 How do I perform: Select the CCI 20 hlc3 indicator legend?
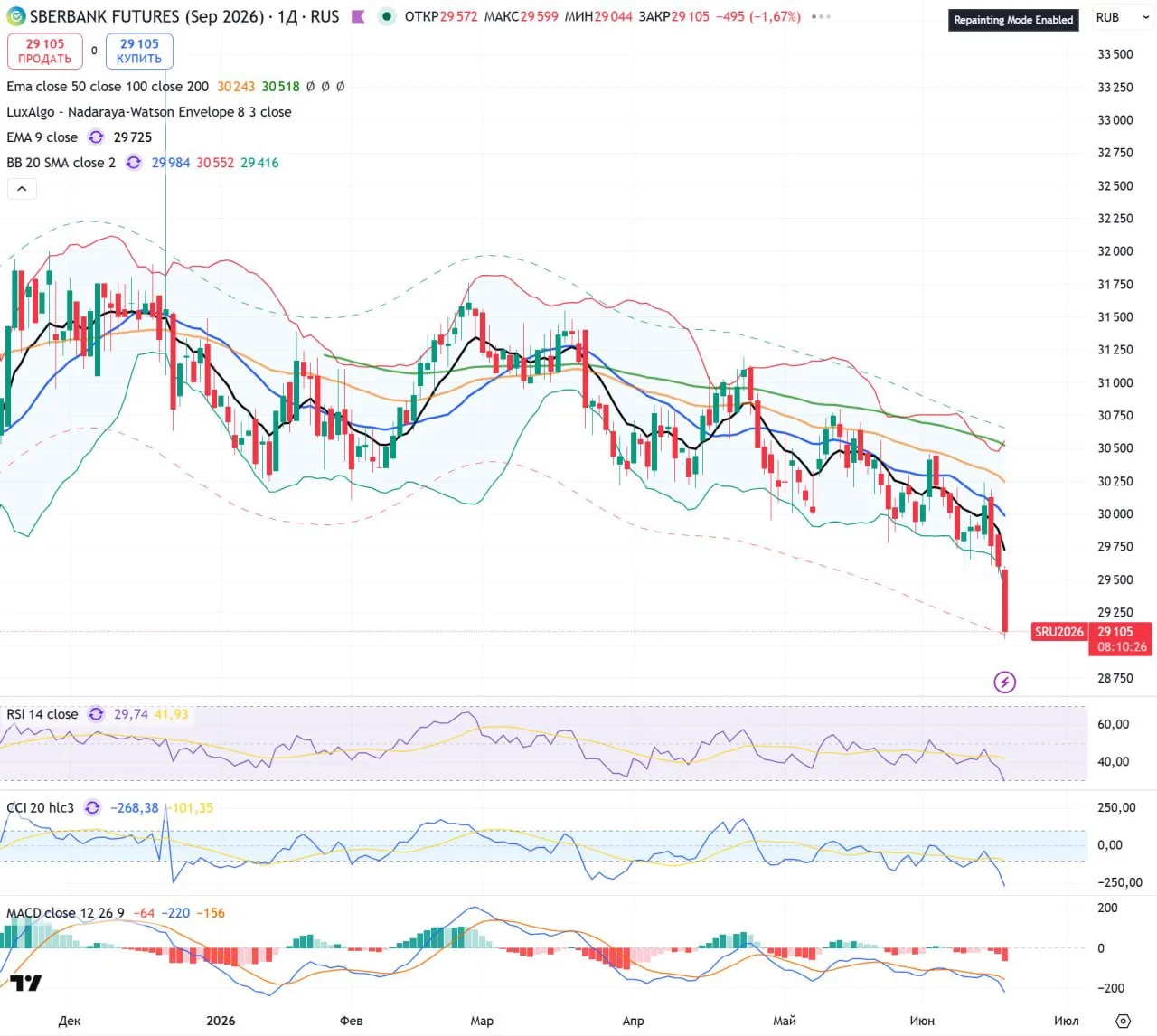click(41, 808)
